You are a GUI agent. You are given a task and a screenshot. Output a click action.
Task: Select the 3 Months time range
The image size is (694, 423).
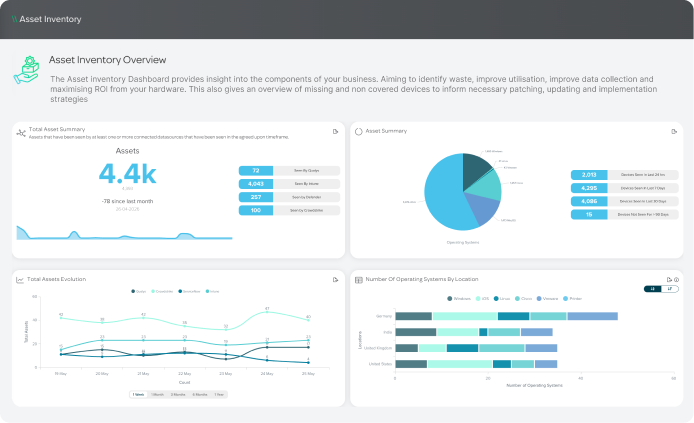coord(178,394)
